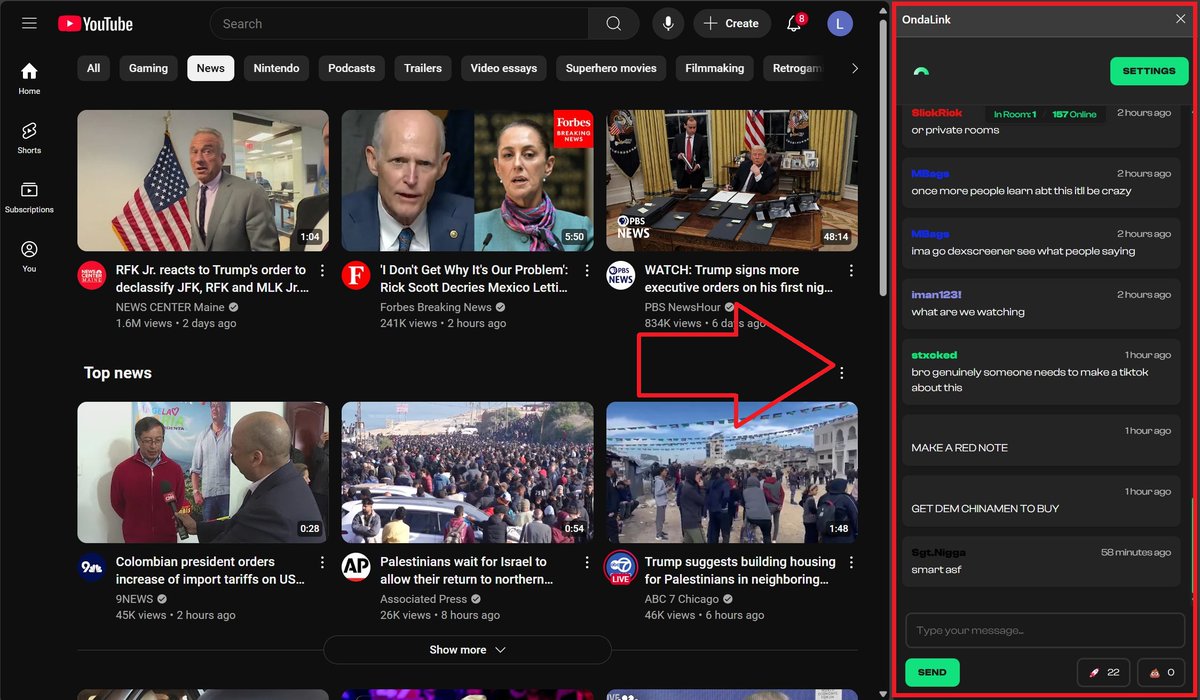Click the YouTube search field

point(400,23)
